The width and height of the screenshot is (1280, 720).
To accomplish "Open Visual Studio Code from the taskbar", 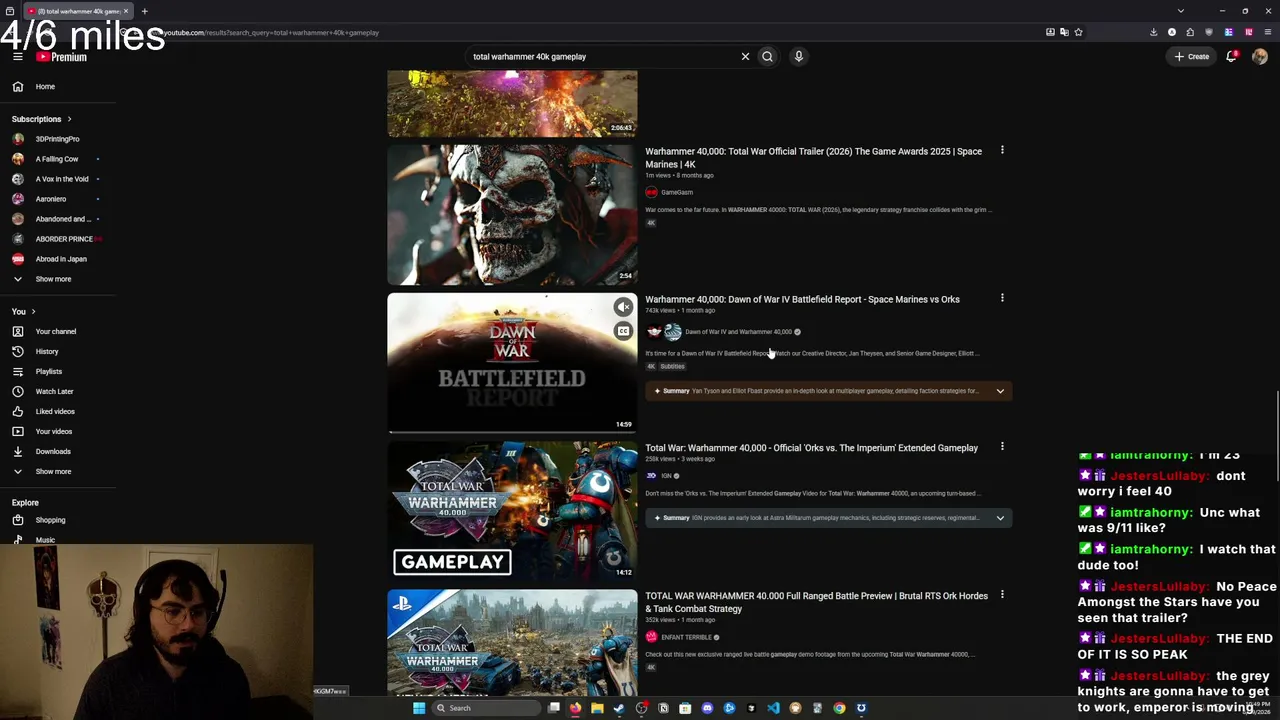I will [773, 708].
